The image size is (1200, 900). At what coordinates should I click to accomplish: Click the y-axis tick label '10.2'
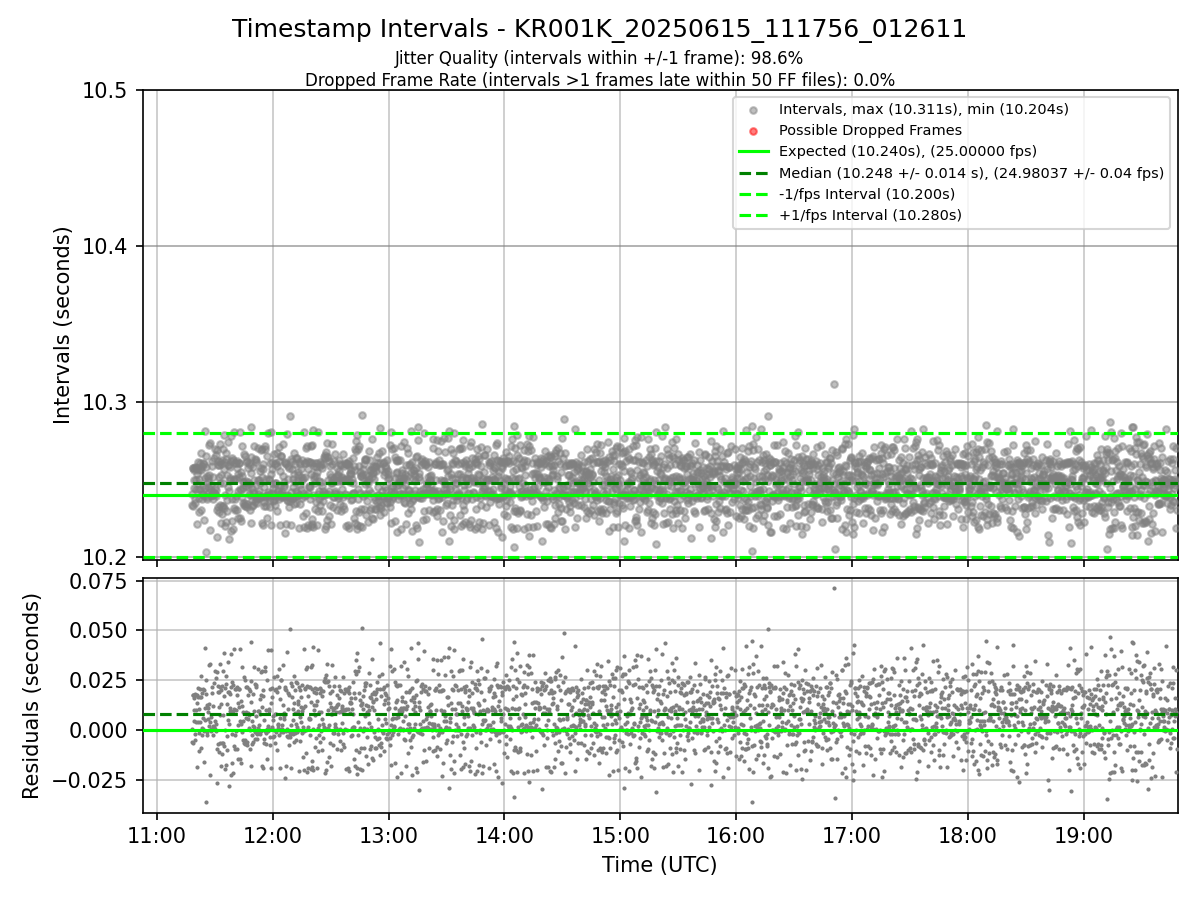[x=107, y=557]
